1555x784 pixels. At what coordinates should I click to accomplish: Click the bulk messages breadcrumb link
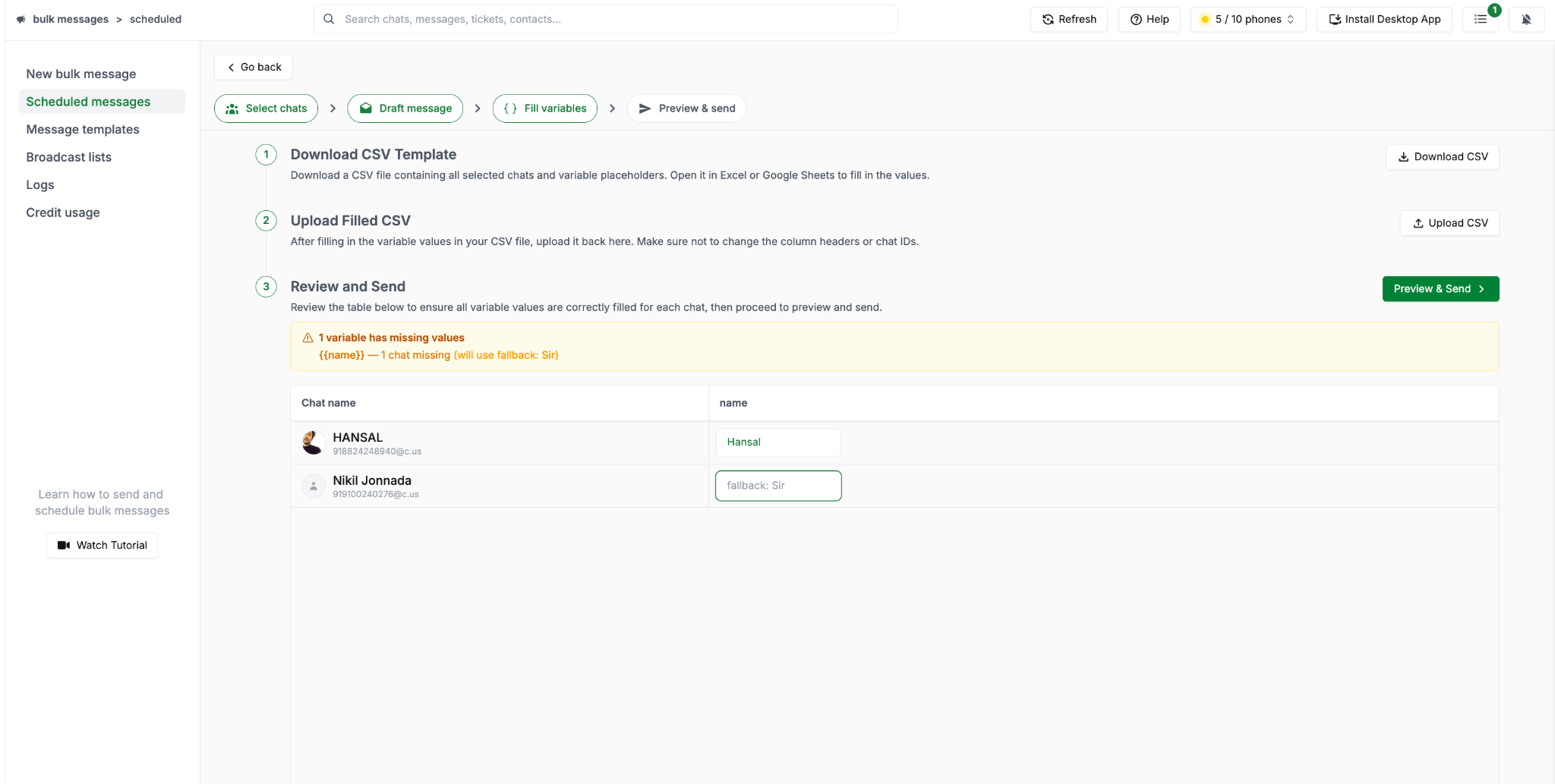click(x=71, y=19)
